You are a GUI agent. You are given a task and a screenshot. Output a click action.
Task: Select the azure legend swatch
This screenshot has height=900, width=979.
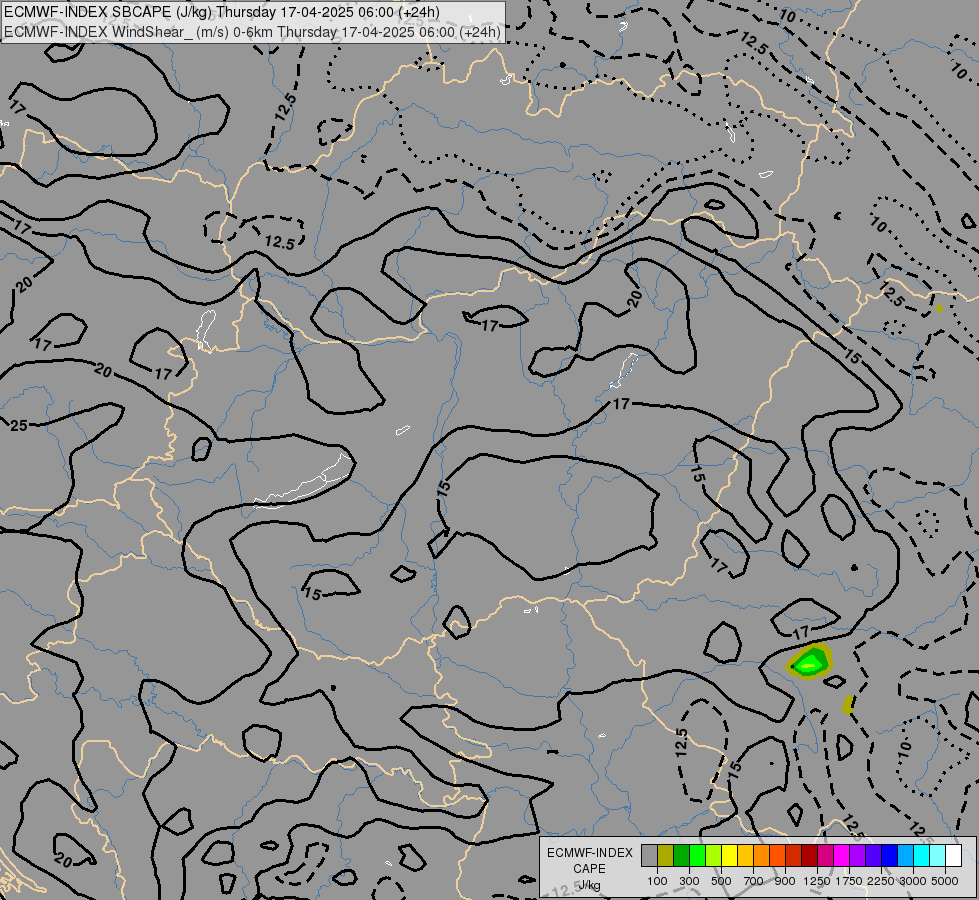click(x=906, y=856)
